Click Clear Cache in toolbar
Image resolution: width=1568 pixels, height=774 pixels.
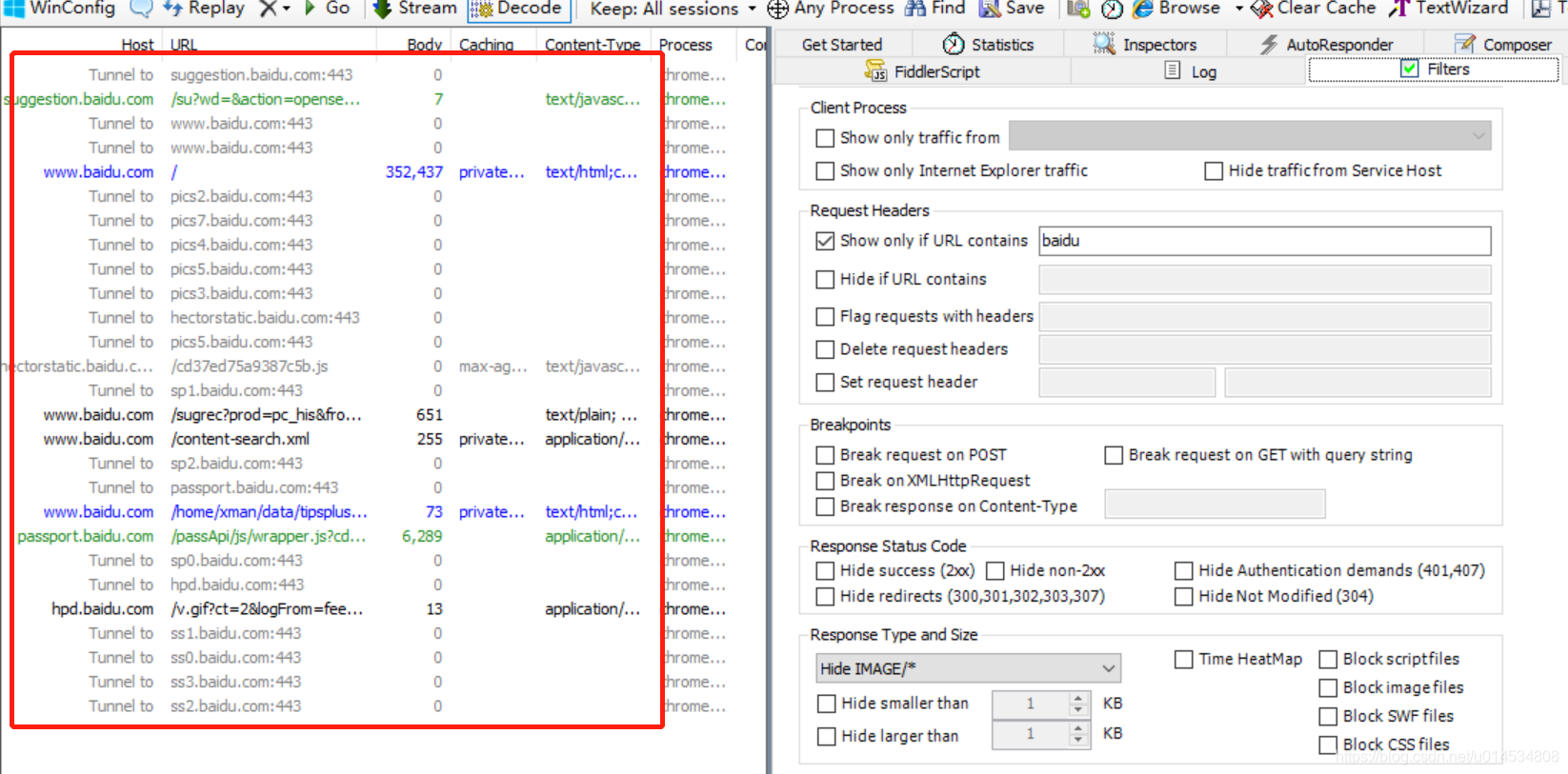pos(1313,9)
